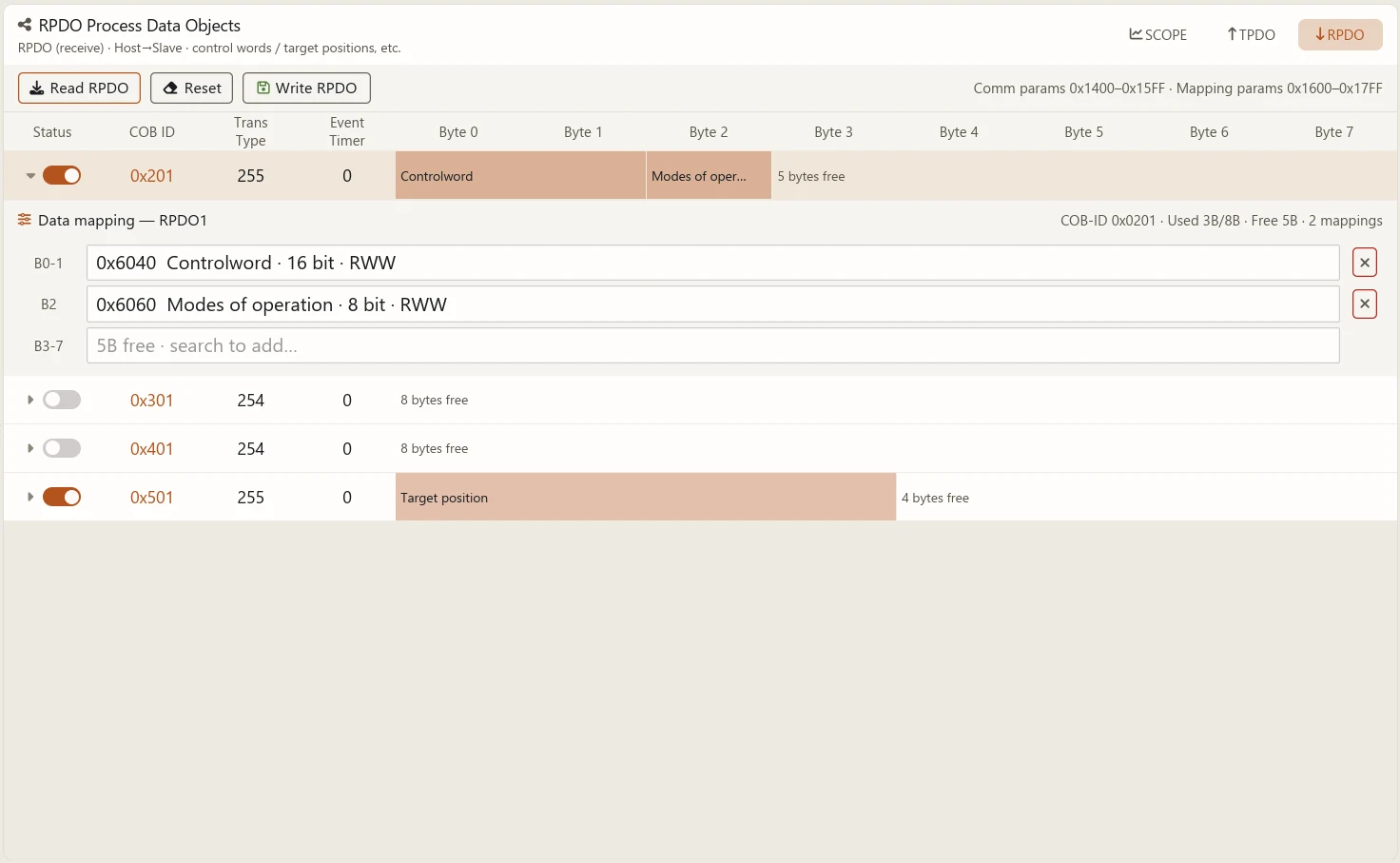The height and width of the screenshot is (863, 1400).
Task: Select the RPDO tab
Action: pos(1340,34)
